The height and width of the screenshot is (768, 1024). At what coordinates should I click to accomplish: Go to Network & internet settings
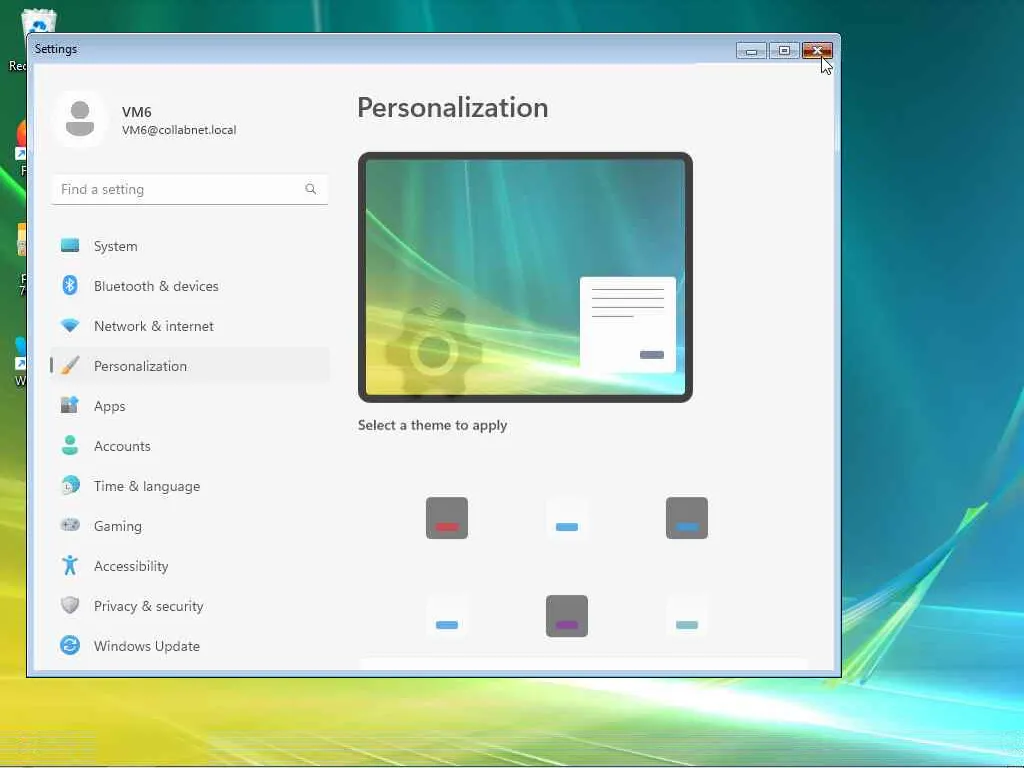[x=189, y=326]
